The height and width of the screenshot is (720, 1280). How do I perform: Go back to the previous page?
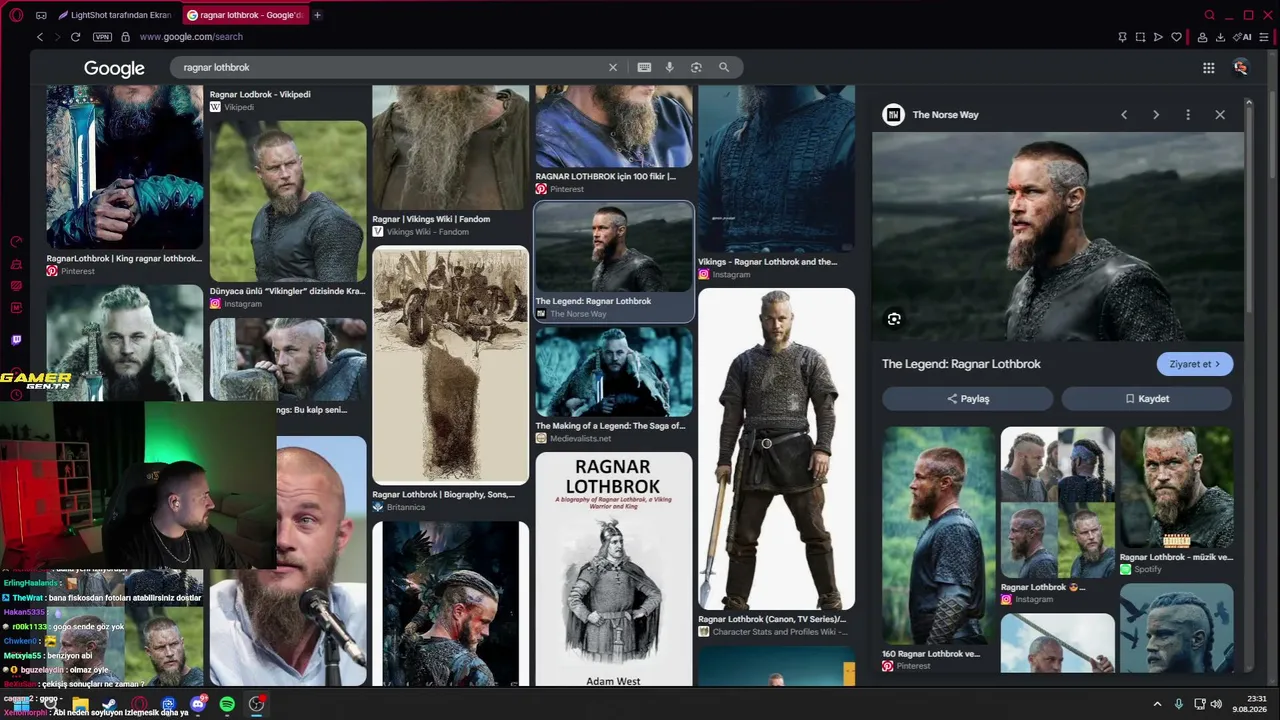[x=40, y=37]
